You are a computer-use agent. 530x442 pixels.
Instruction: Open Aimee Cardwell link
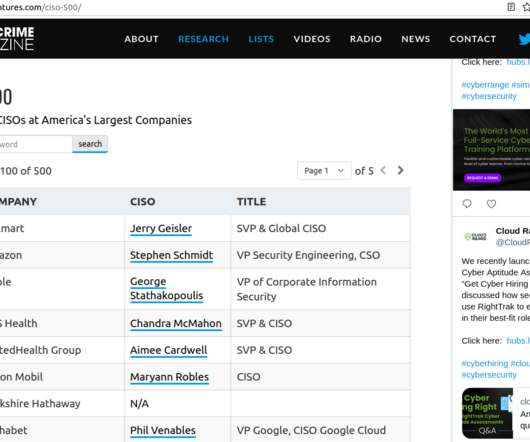pos(168,350)
